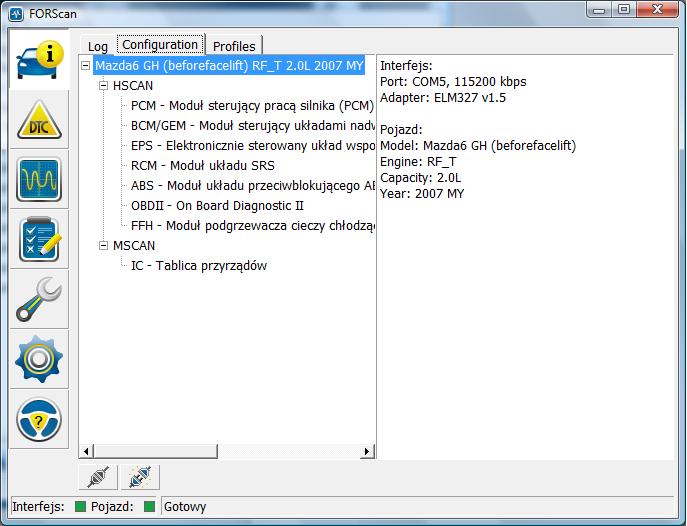Open the tests checklist section

click(x=39, y=240)
